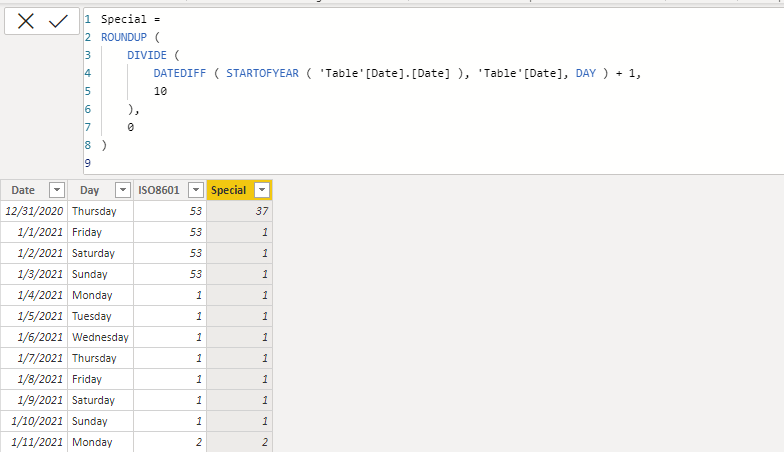Select Monday cell in 1/4/2021 row
The image size is (784, 452).
(x=100, y=295)
